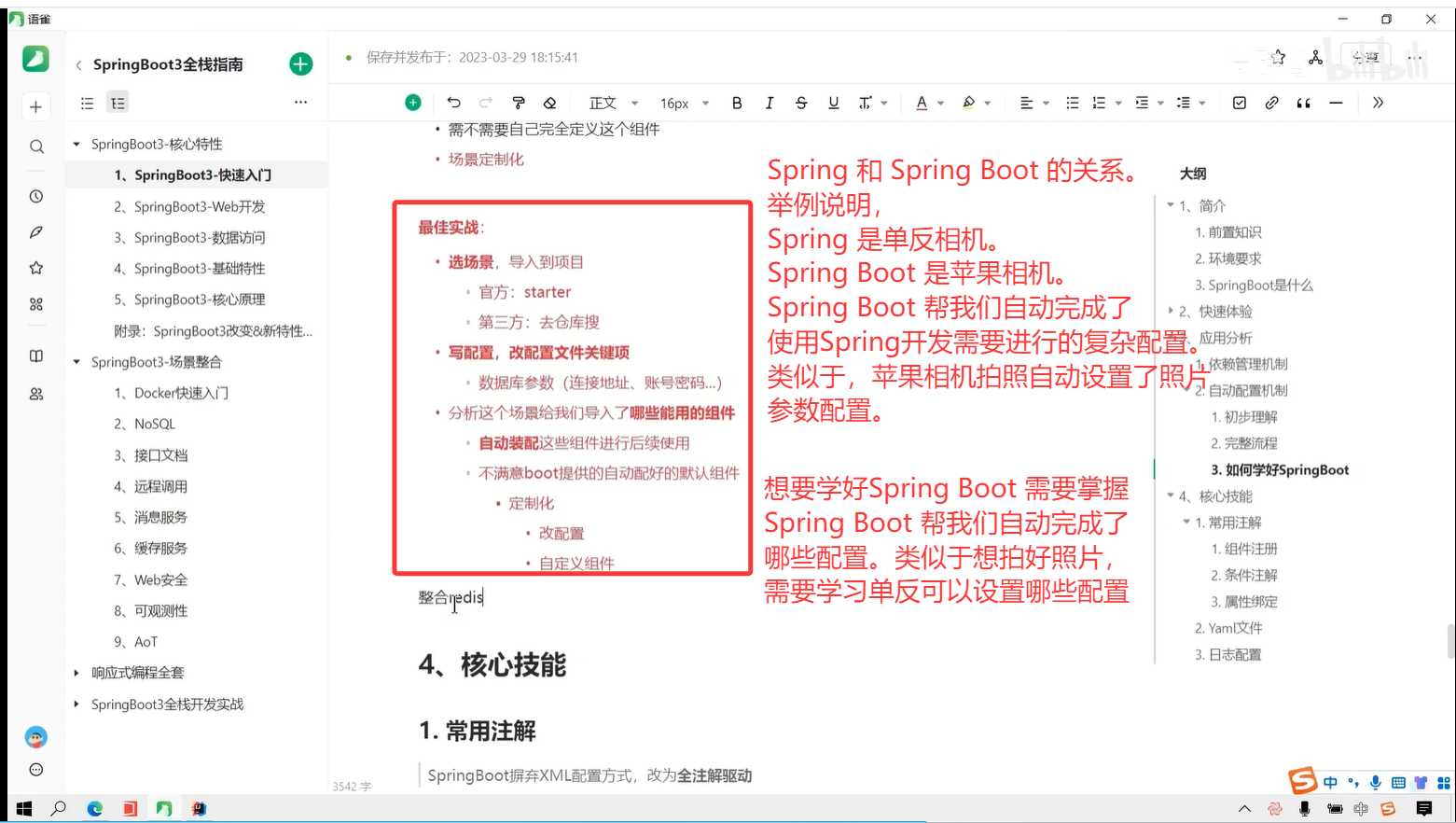
Task: Click the redo arrow
Action: [x=486, y=103]
